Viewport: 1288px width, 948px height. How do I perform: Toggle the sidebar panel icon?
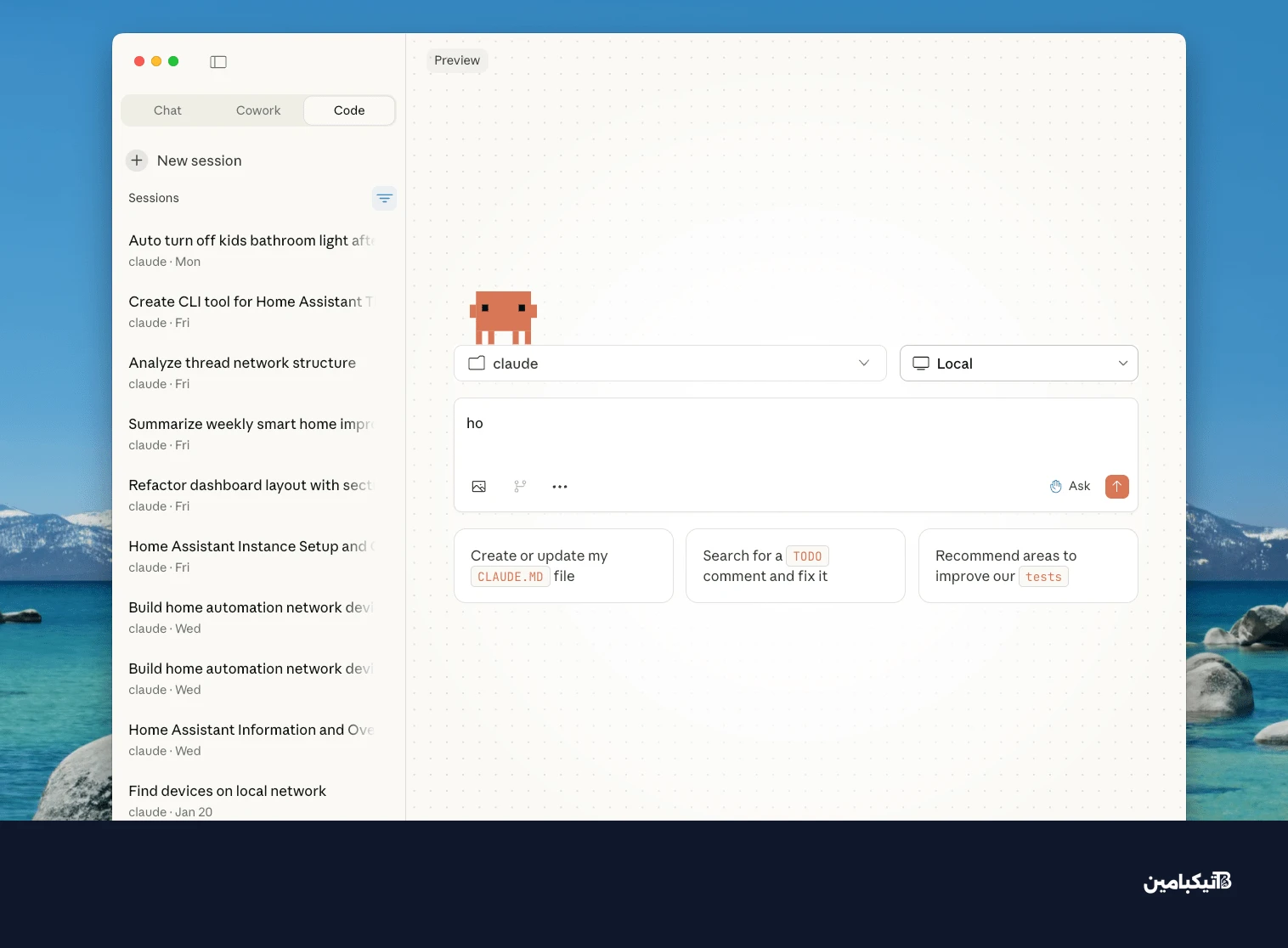coord(218,62)
